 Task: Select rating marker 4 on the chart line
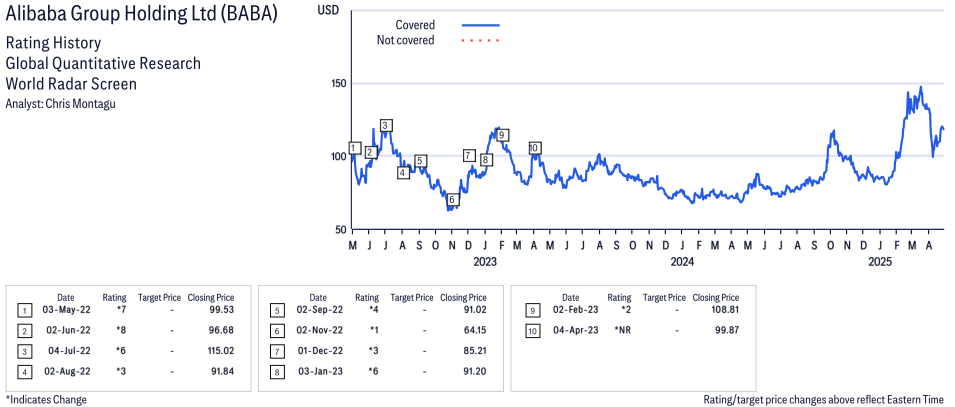[403, 173]
